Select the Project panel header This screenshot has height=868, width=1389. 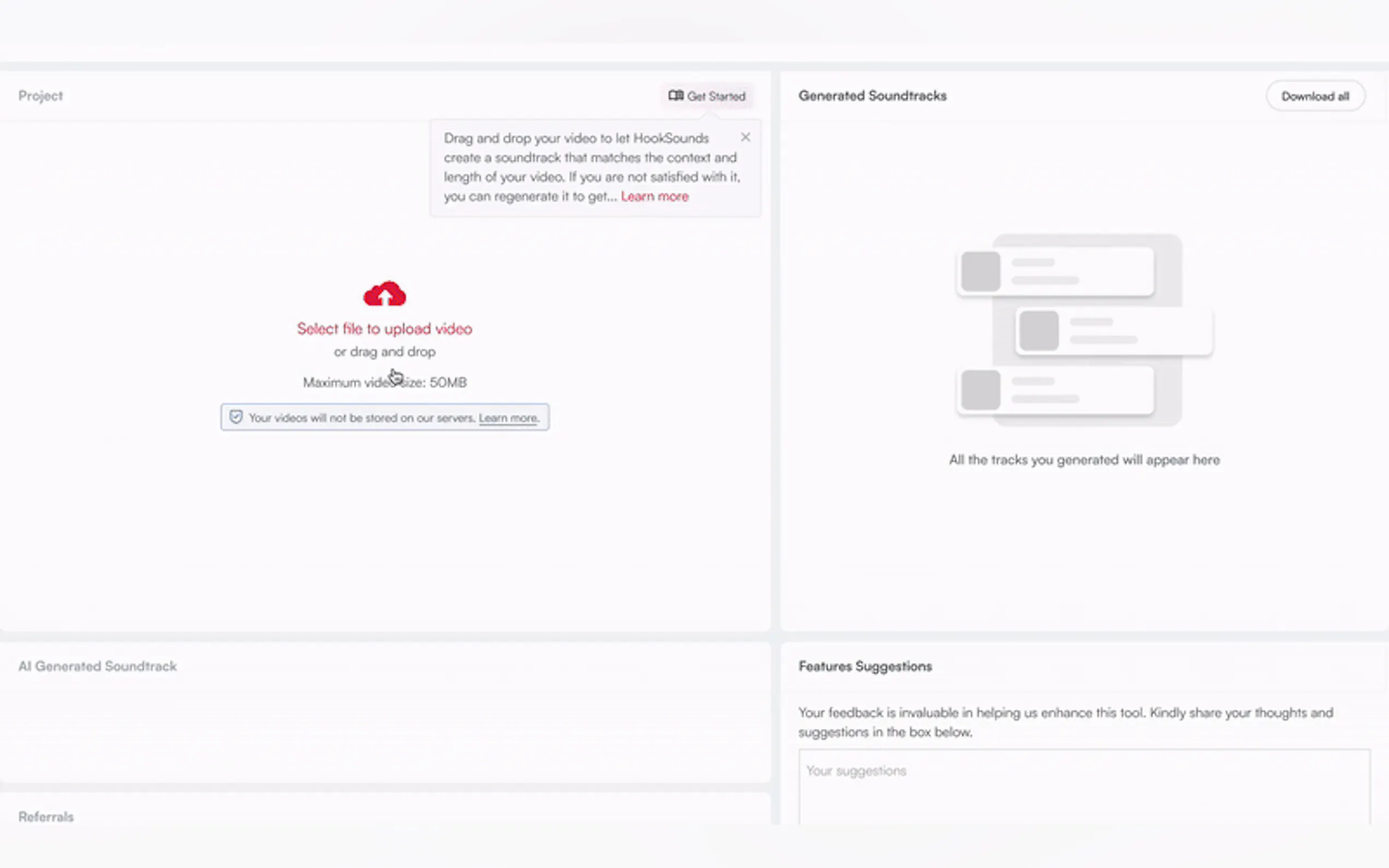tap(40, 96)
